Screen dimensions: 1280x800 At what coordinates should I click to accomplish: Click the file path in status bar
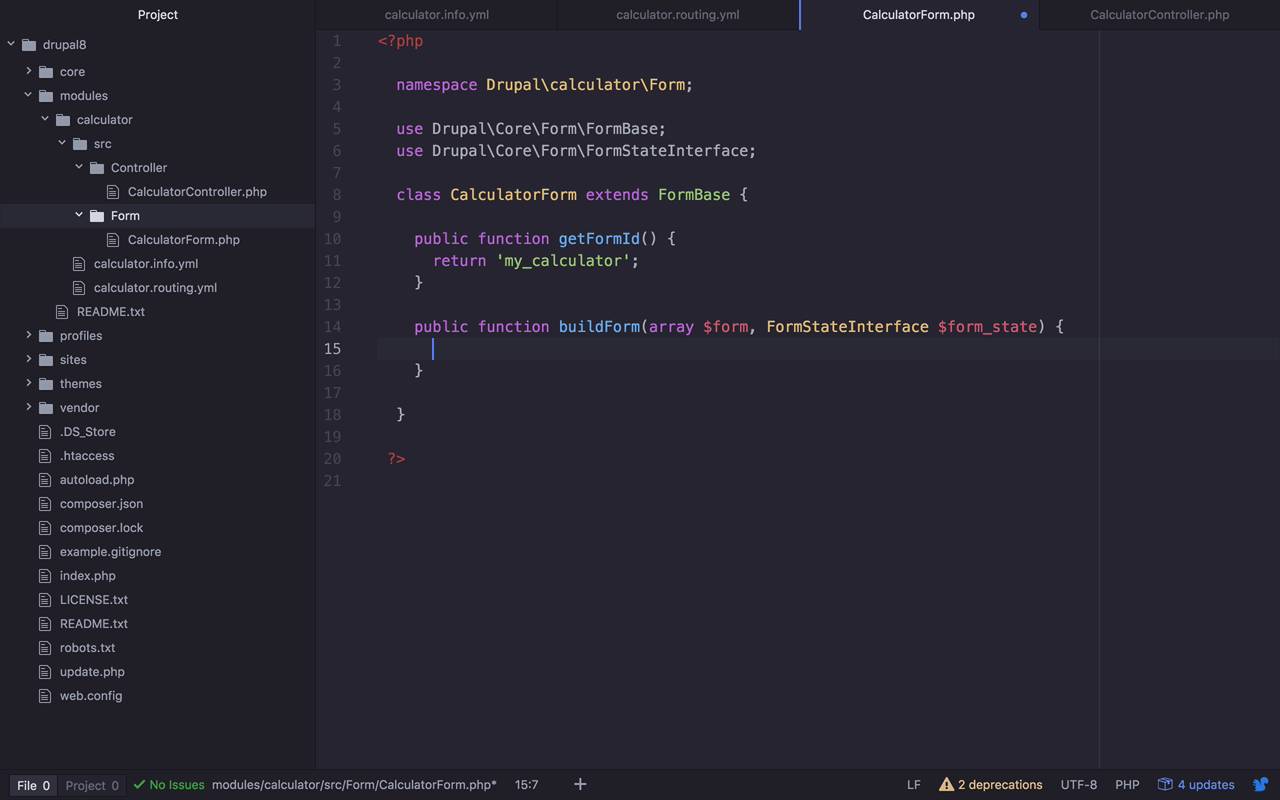(x=354, y=785)
